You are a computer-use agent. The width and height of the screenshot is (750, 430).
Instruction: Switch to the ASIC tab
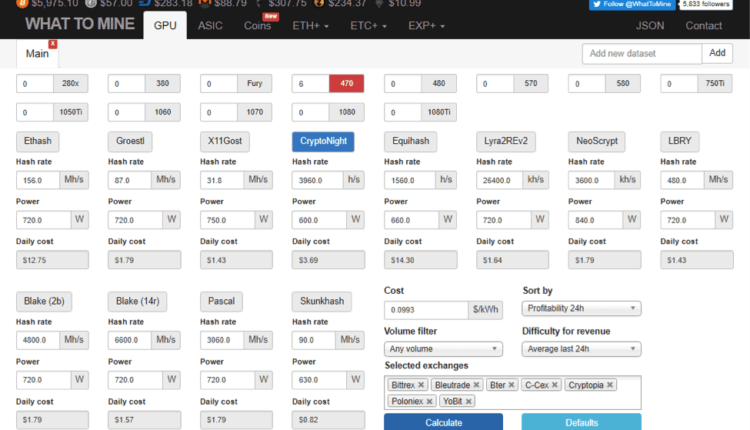210,25
